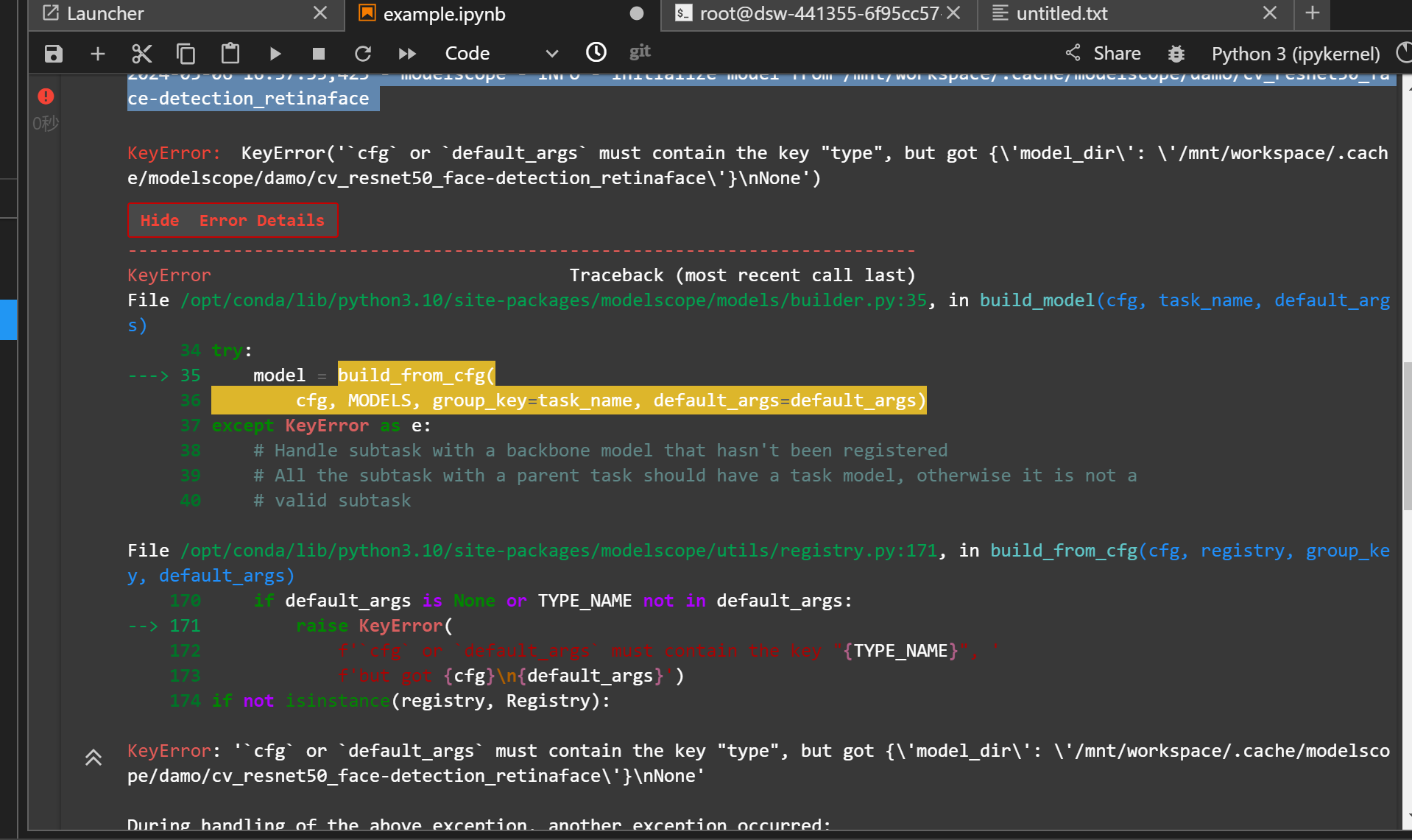
Task: Click 'except KeyError as e:' line
Action: [322, 426]
